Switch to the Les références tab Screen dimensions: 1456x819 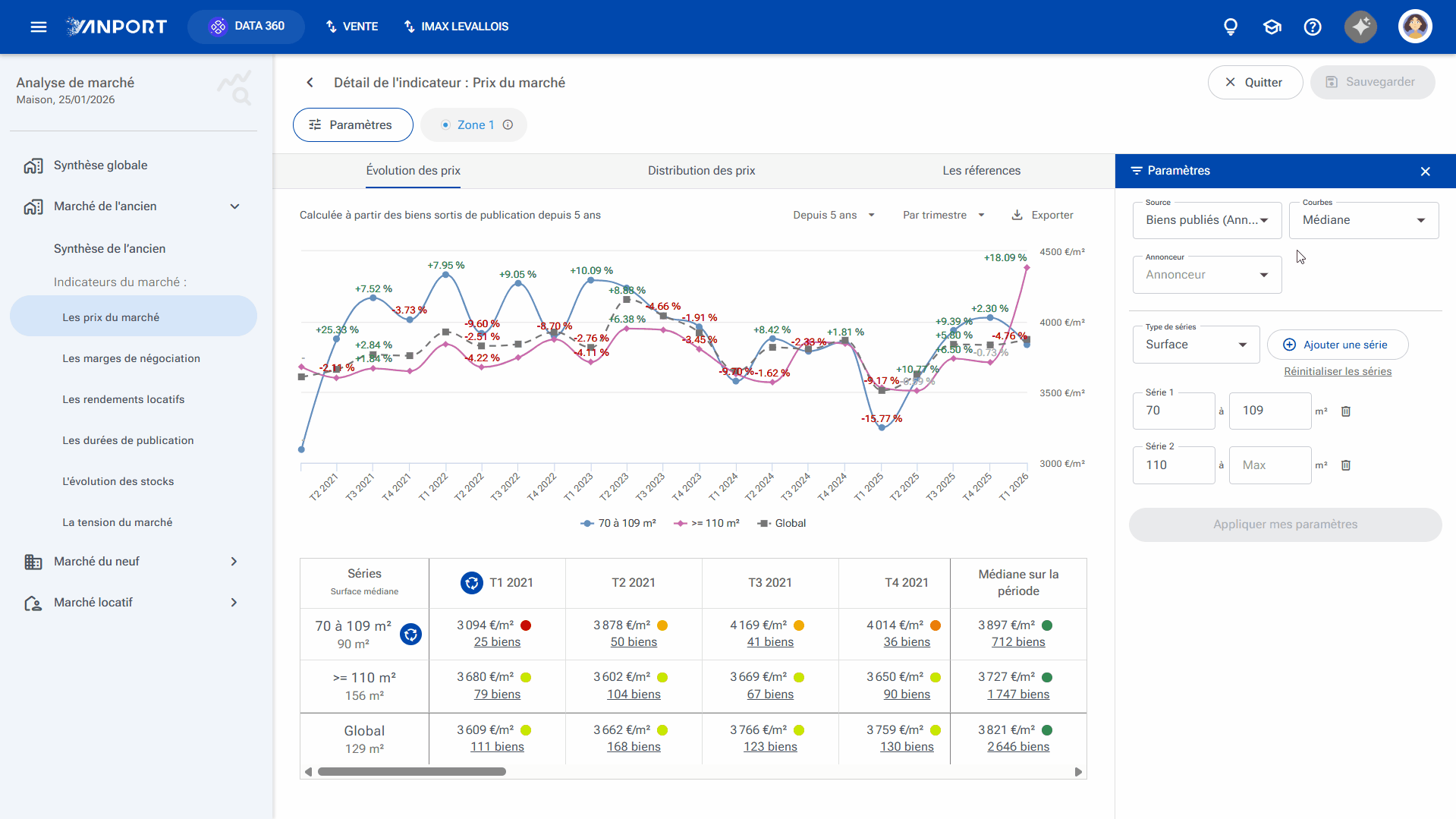point(981,171)
